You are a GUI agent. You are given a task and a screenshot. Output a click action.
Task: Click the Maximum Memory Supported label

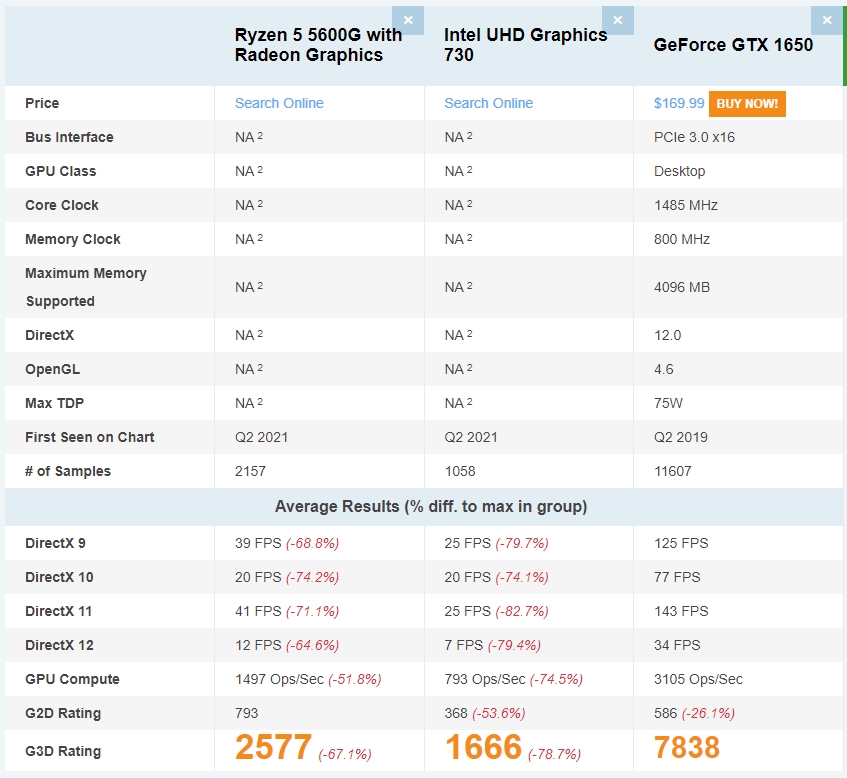click(x=85, y=287)
